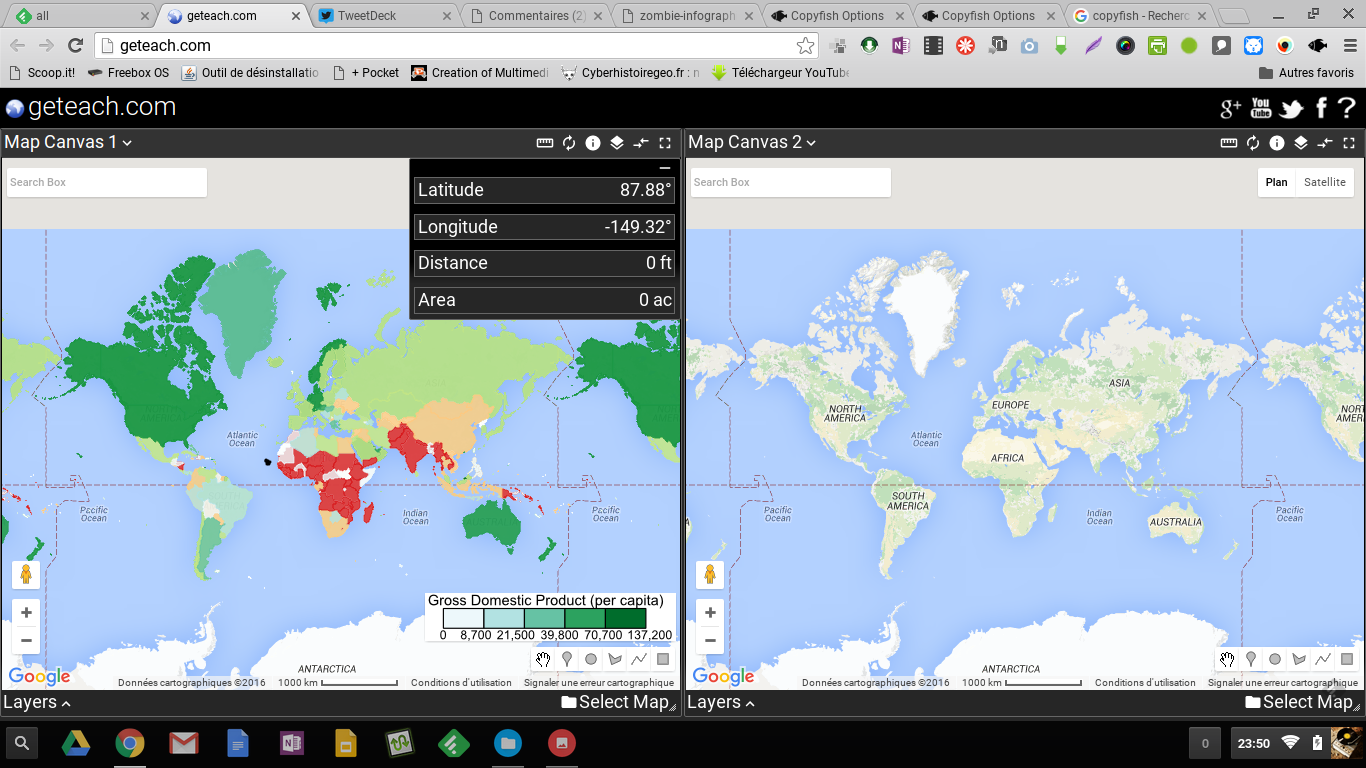Click the refresh icon in Map Canvas 1
Viewport: 1366px width, 768px height.
click(x=569, y=143)
